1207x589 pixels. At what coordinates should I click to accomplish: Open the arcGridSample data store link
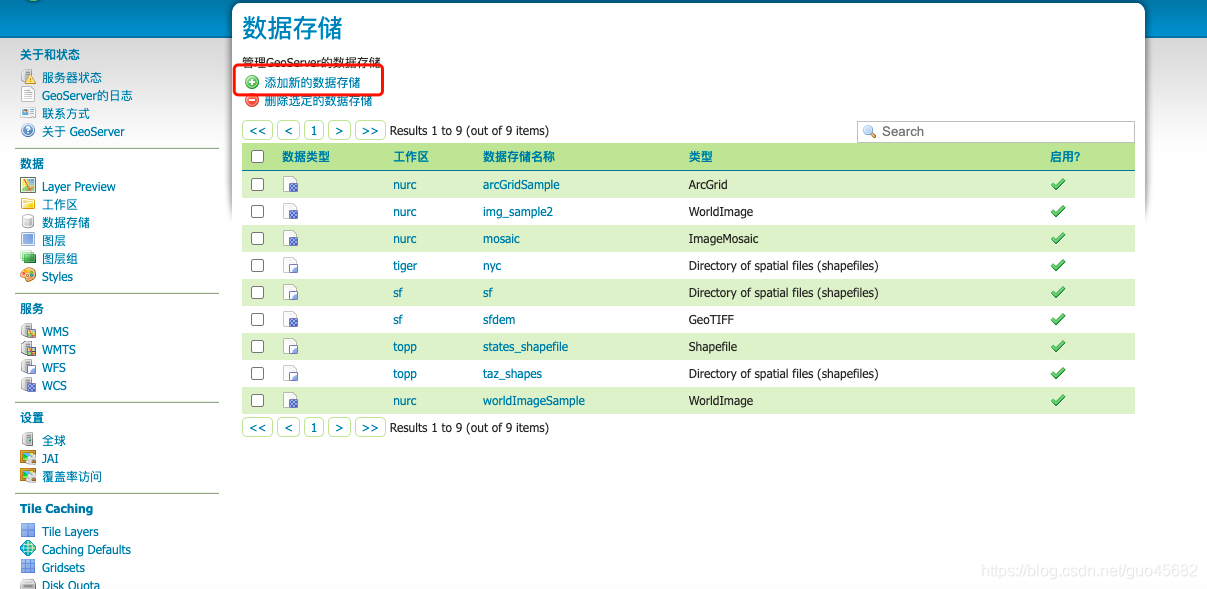(x=521, y=185)
